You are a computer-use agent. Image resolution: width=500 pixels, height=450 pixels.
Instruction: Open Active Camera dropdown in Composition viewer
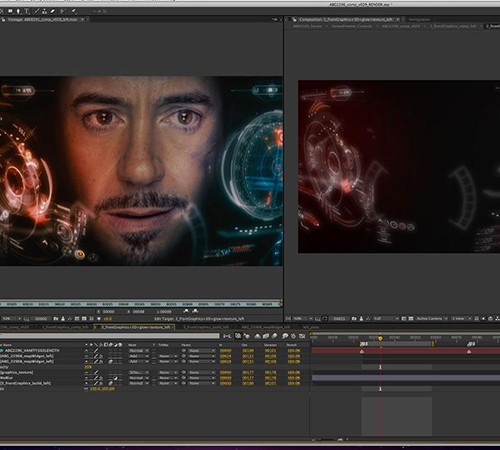tap(432, 319)
